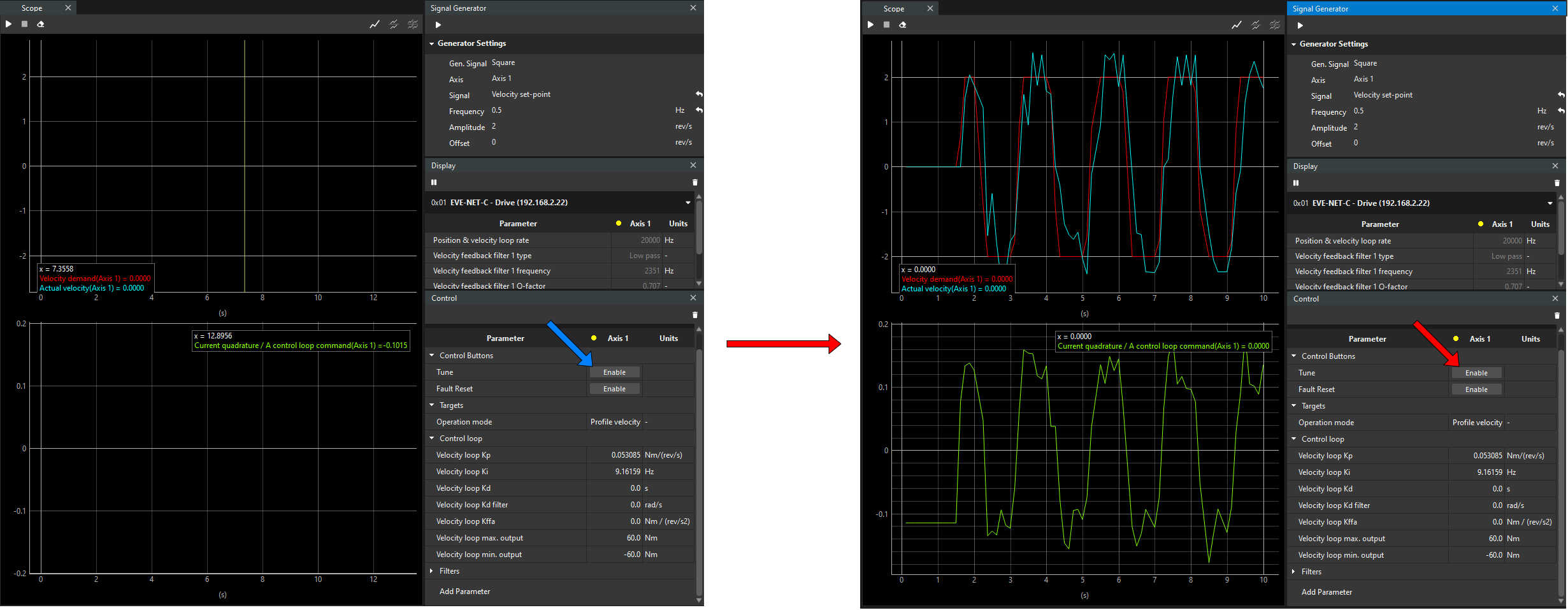The width and height of the screenshot is (1568, 610).
Task: Delete Display parameters using the trash icon
Action: [x=694, y=183]
